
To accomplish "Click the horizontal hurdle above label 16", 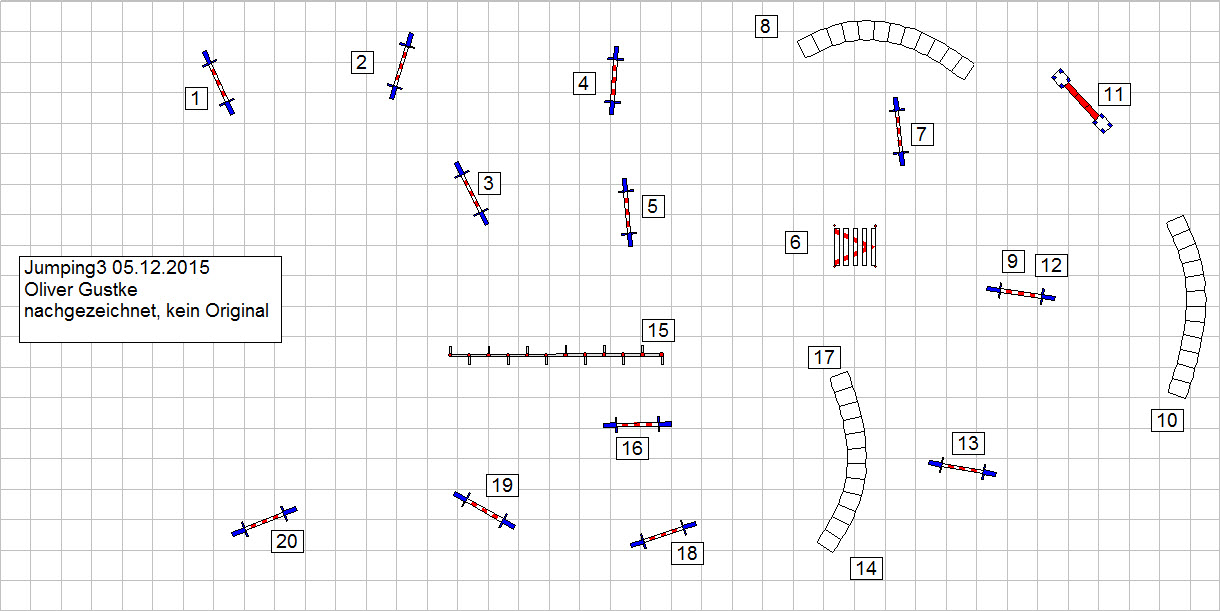I will 637,424.
